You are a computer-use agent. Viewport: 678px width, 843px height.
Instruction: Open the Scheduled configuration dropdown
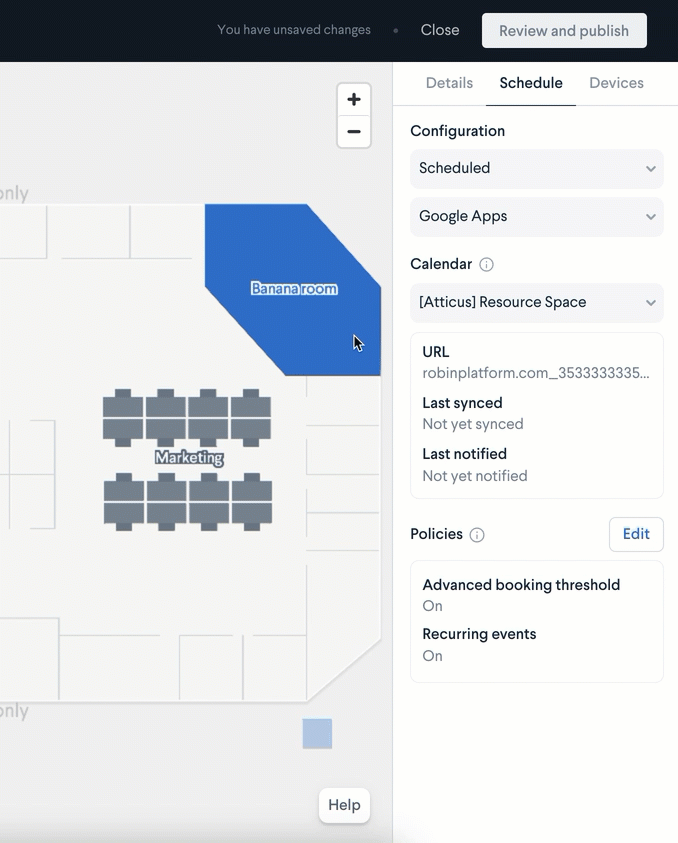[536, 168]
